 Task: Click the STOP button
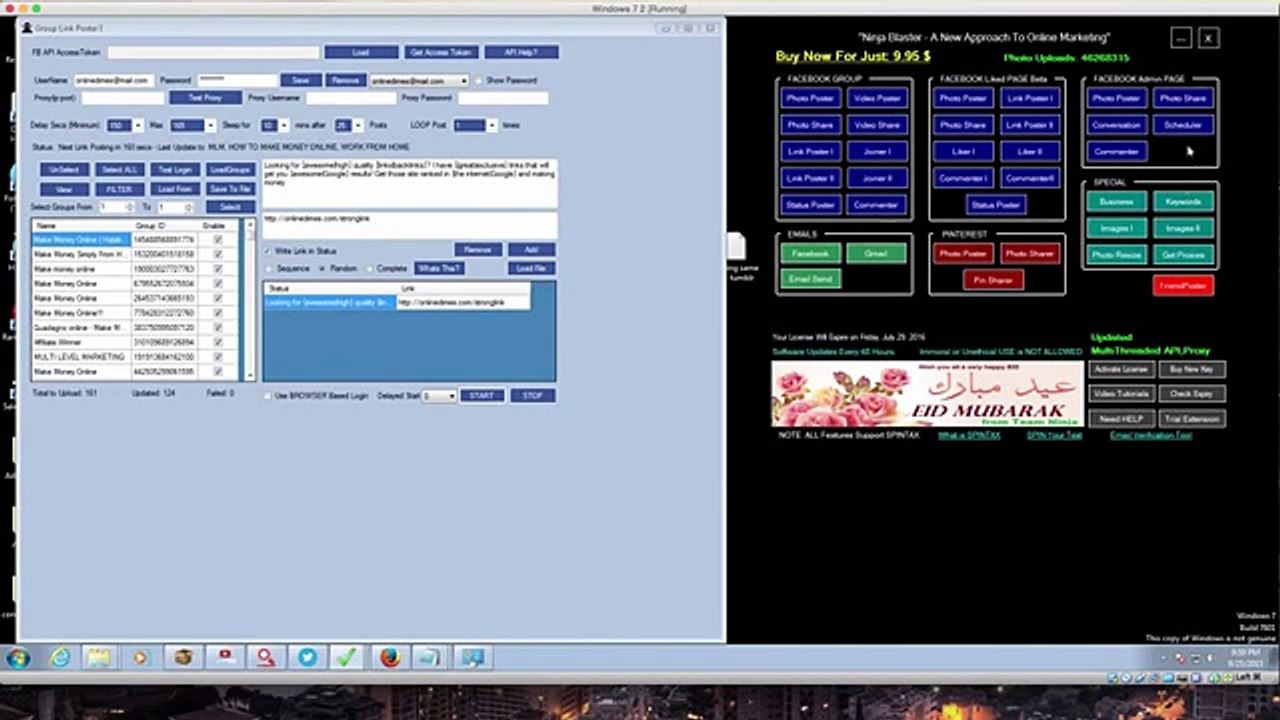coord(533,396)
